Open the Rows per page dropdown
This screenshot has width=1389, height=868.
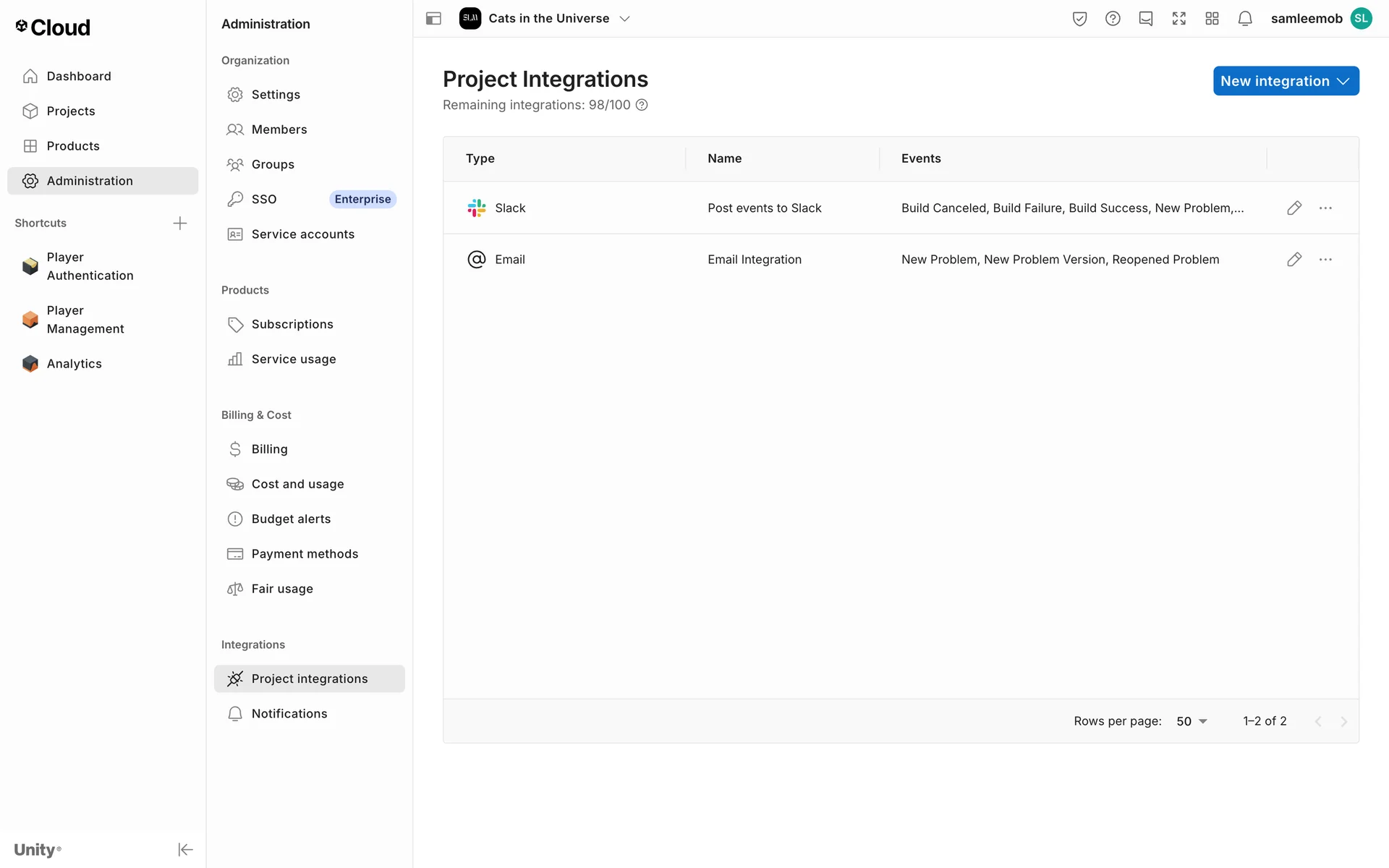(x=1192, y=721)
